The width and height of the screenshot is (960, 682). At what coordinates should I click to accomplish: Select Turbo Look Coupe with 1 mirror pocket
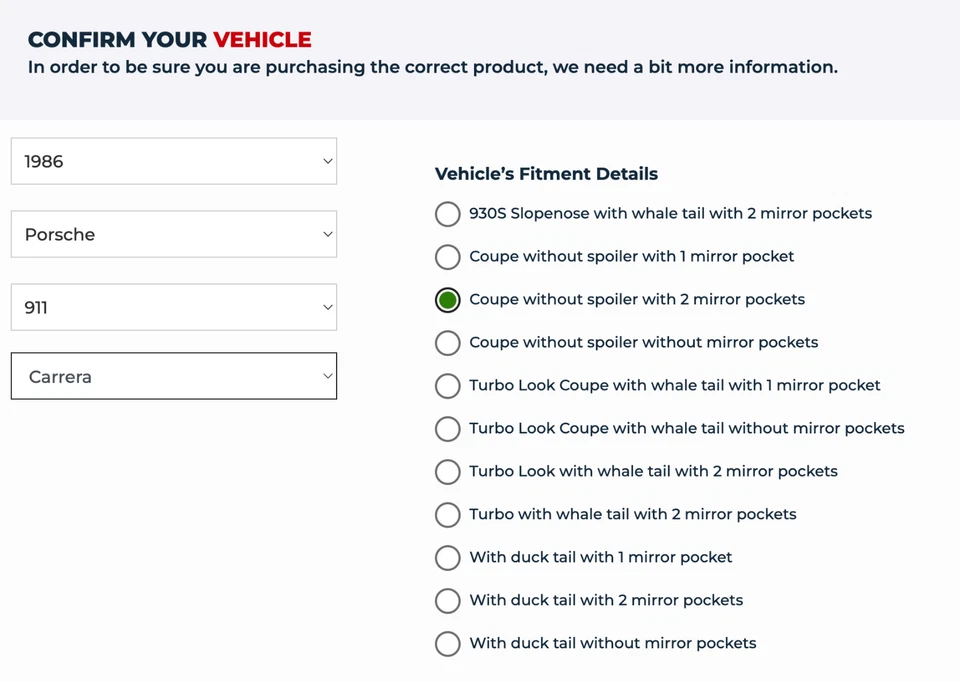click(x=448, y=386)
